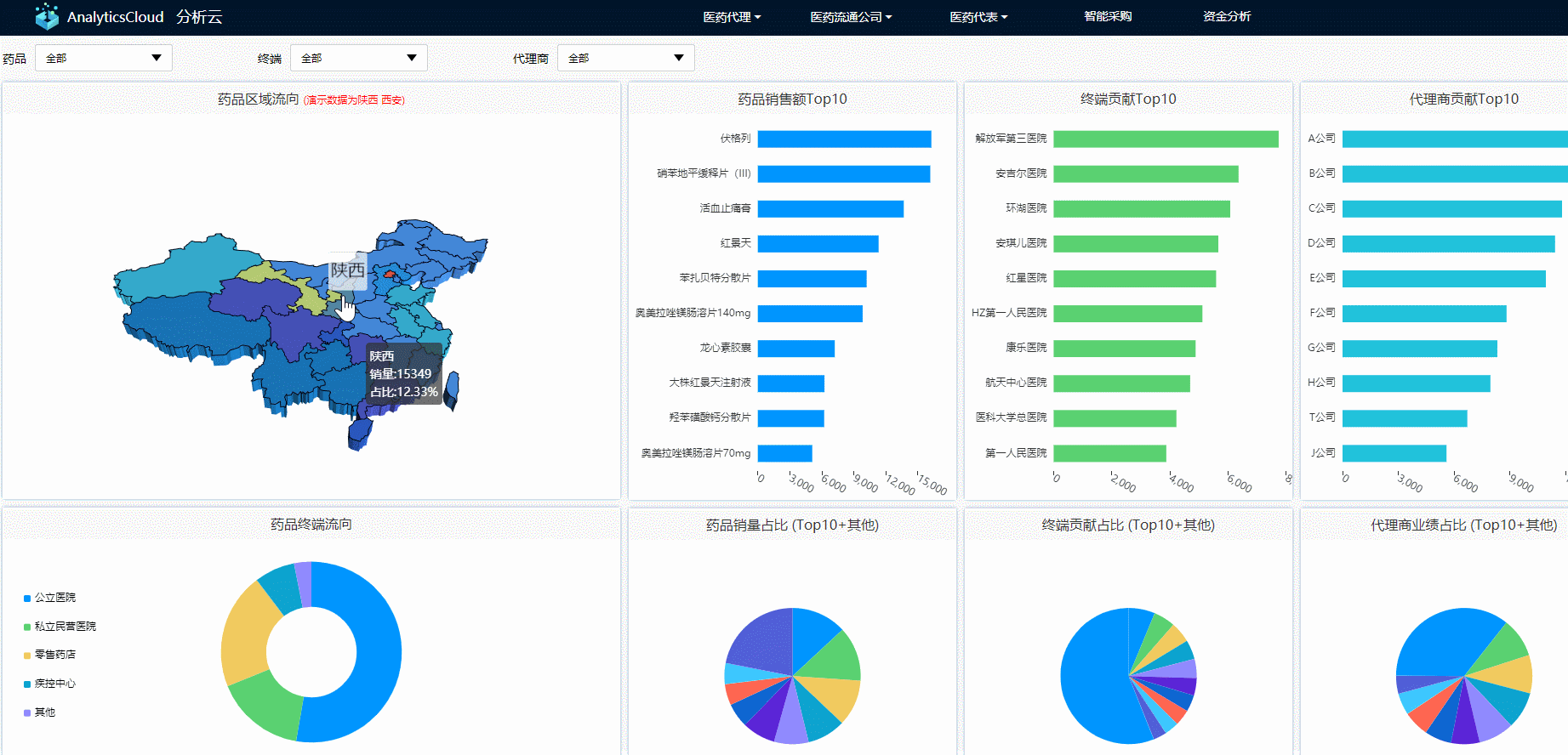Image resolution: width=1568 pixels, height=755 pixels.
Task: Open the 医药代理 menu
Action: coord(732,17)
